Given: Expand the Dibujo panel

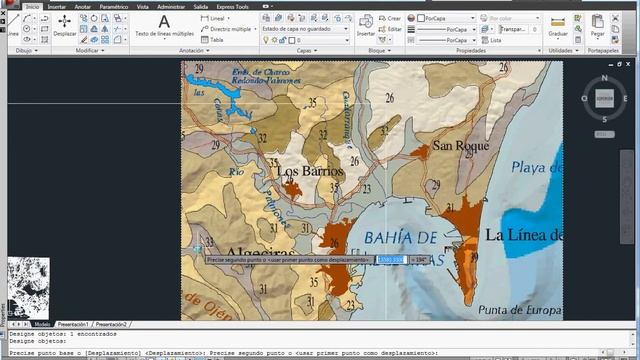Looking at the screenshot, I should 27,51.
